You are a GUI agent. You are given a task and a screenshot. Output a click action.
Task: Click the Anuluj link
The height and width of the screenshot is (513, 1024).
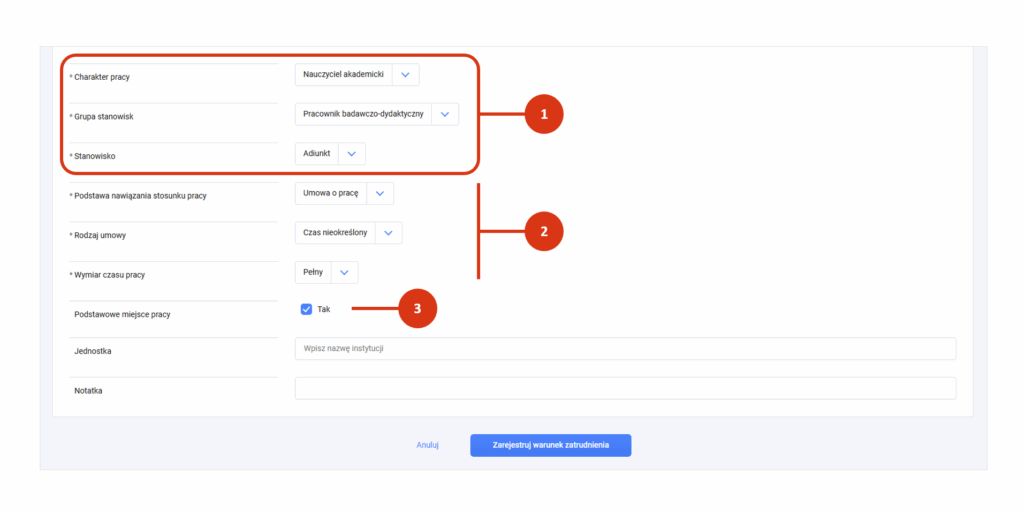pyautogui.click(x=427, y=445)
